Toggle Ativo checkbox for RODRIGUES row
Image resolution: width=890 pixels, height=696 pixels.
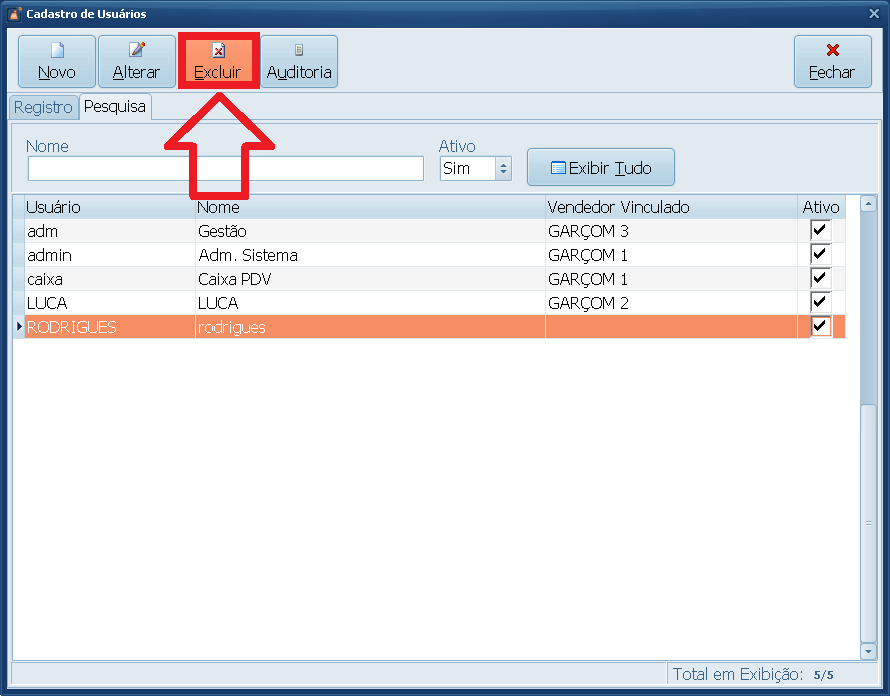pyautogui.click(x=820, y=326)
